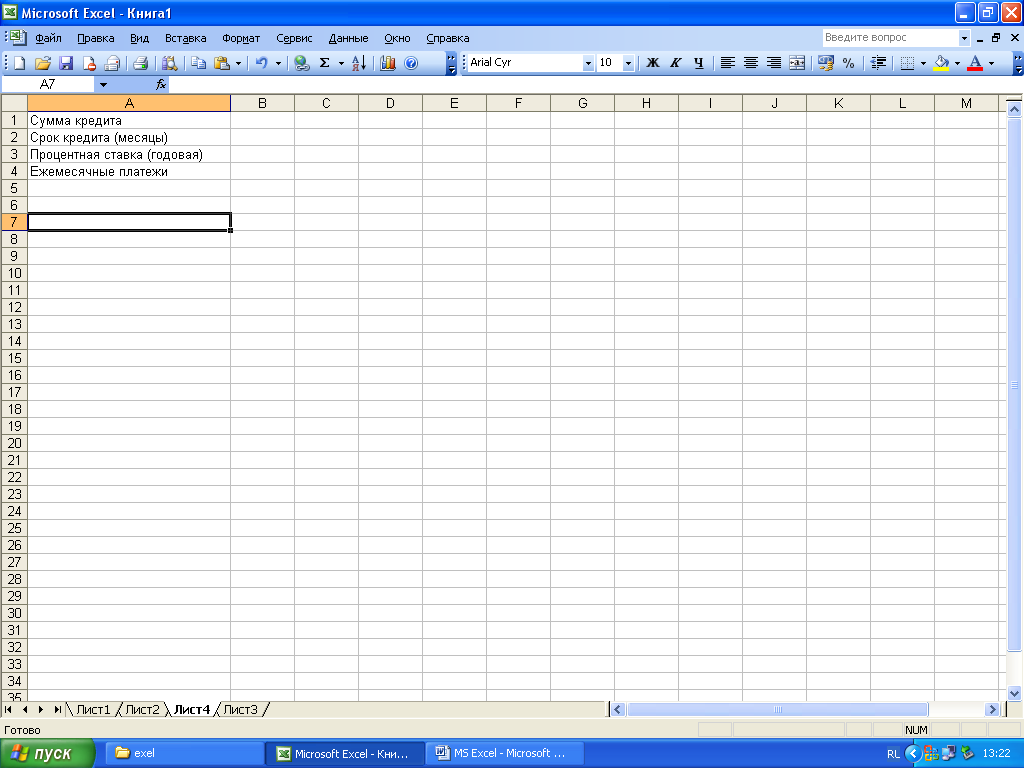Apply red font color A button
Screen dimensions: 1024x768
975,63
